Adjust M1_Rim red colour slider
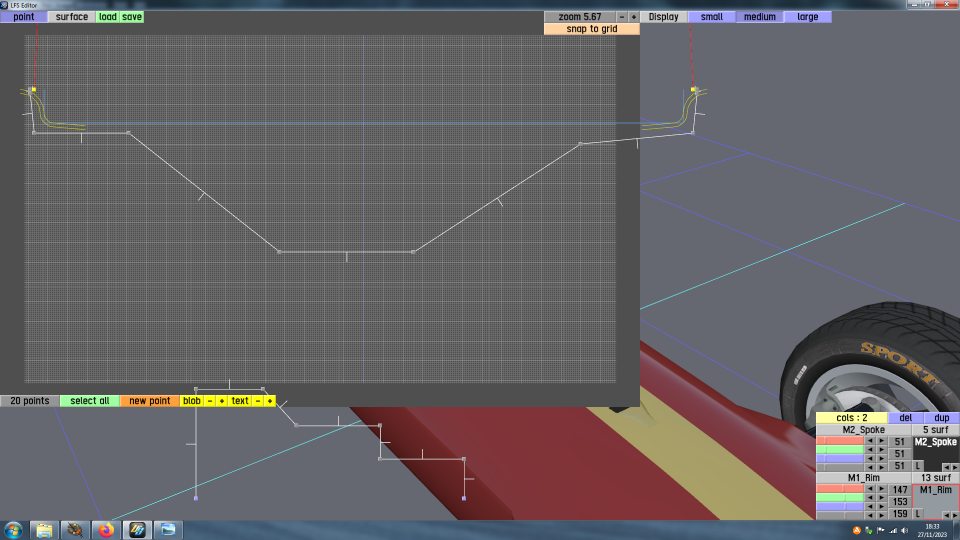The width and height of the screenshot is (960, 540). 840,489
